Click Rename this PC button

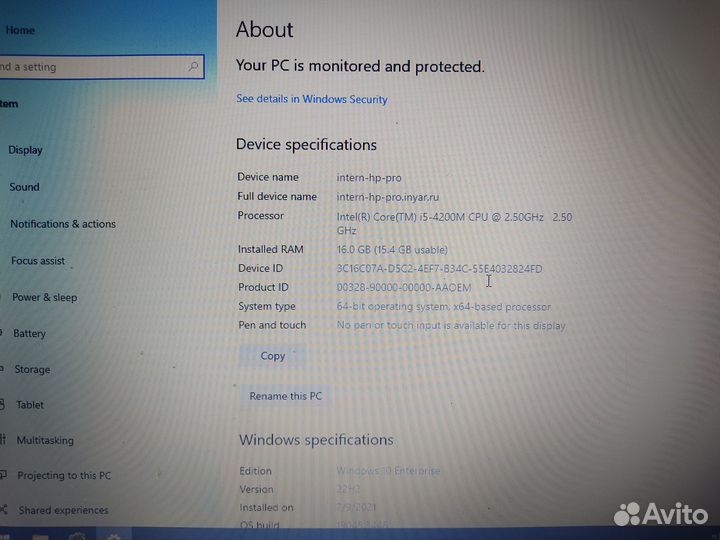point(285,396)
